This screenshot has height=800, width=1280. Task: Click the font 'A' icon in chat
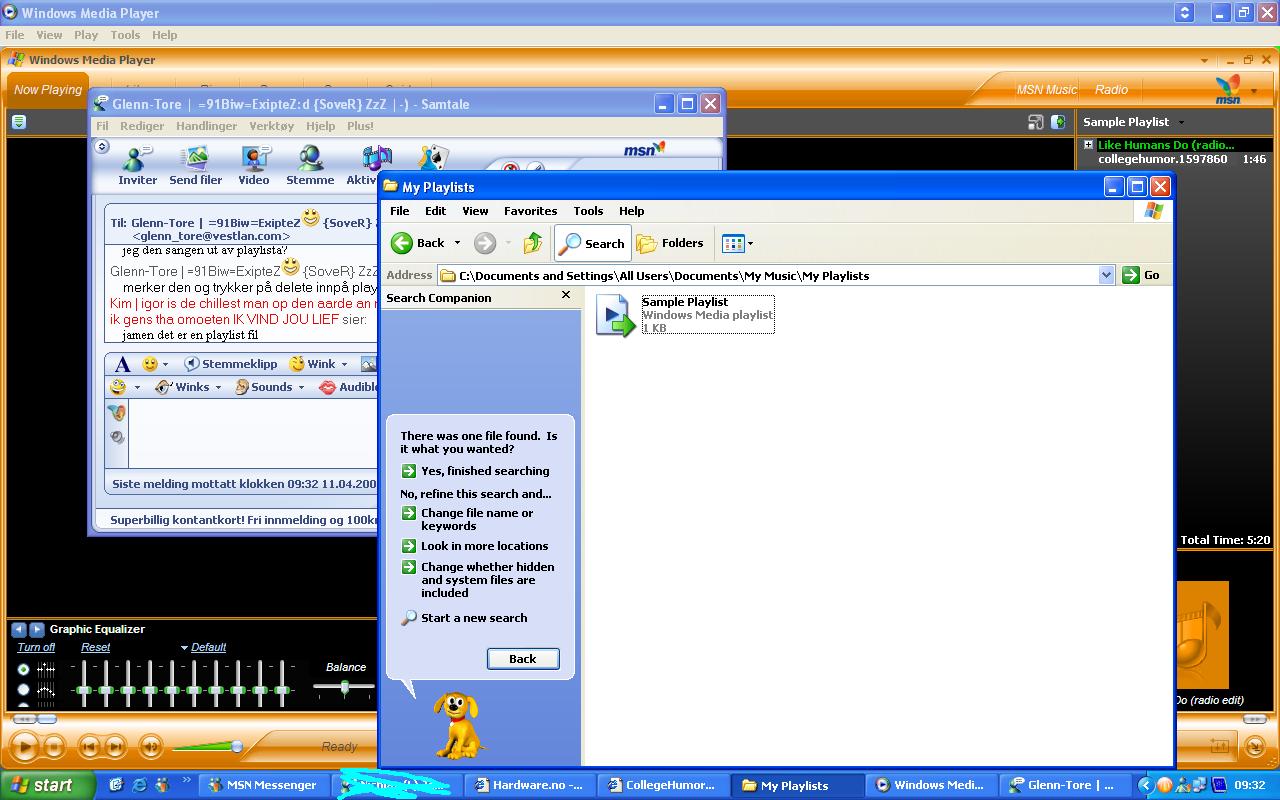point(122,364)
